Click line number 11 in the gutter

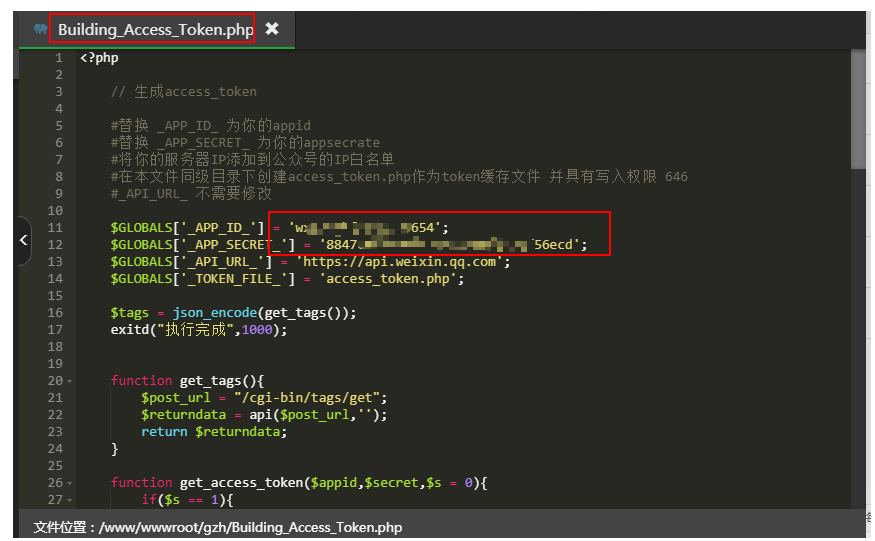tap(55, 228)
